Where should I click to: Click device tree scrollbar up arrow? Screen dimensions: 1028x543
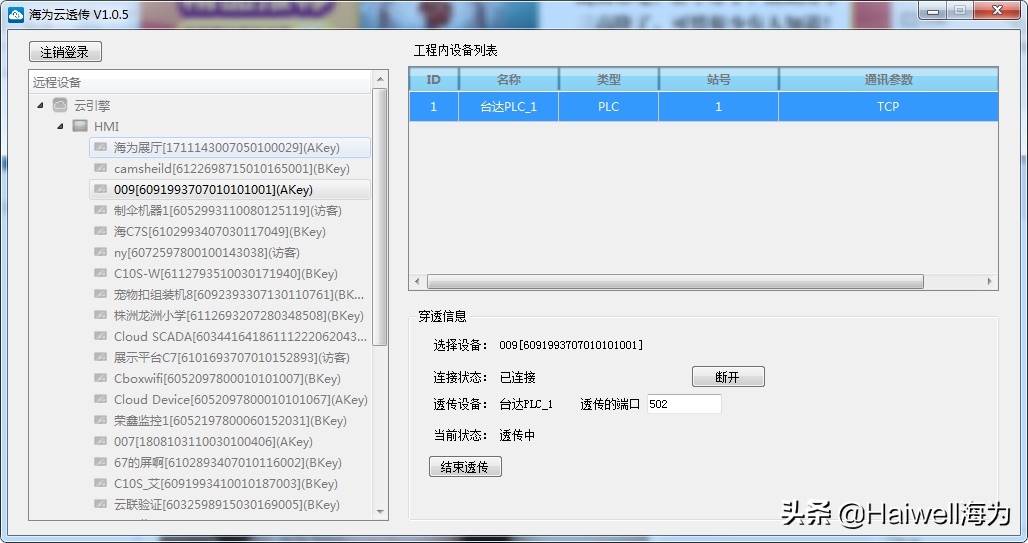tap(380, 79)
